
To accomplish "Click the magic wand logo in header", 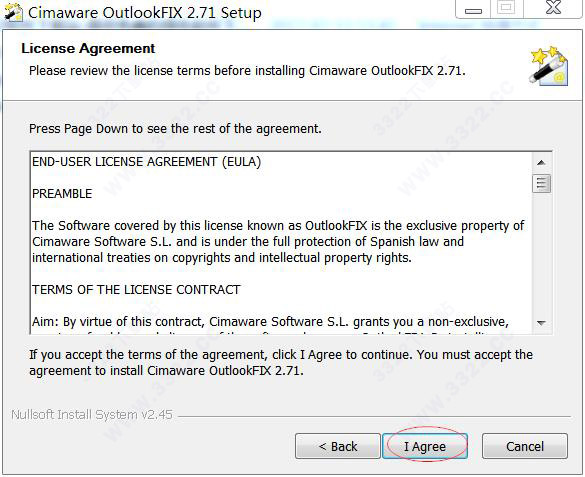I will tap(549, 66).
